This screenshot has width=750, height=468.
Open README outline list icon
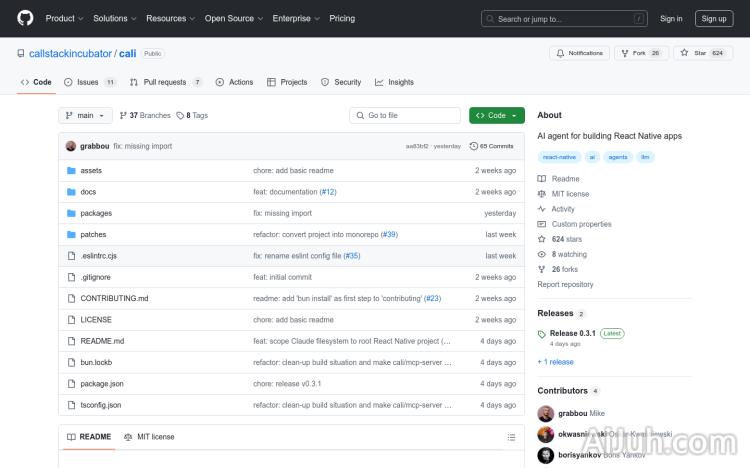[x=511, y=437]
